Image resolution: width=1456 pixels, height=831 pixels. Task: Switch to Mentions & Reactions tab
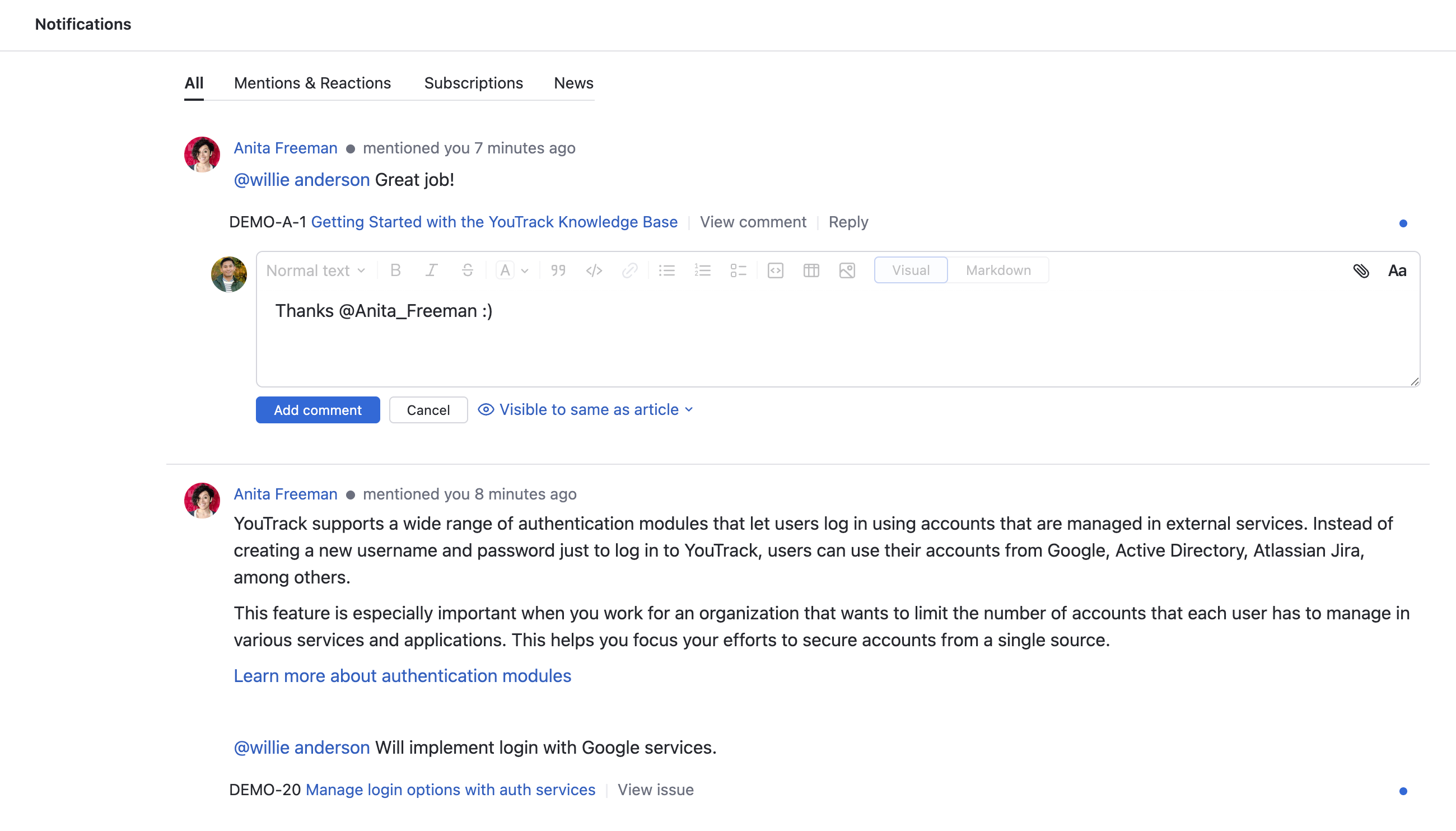[312, 83]
